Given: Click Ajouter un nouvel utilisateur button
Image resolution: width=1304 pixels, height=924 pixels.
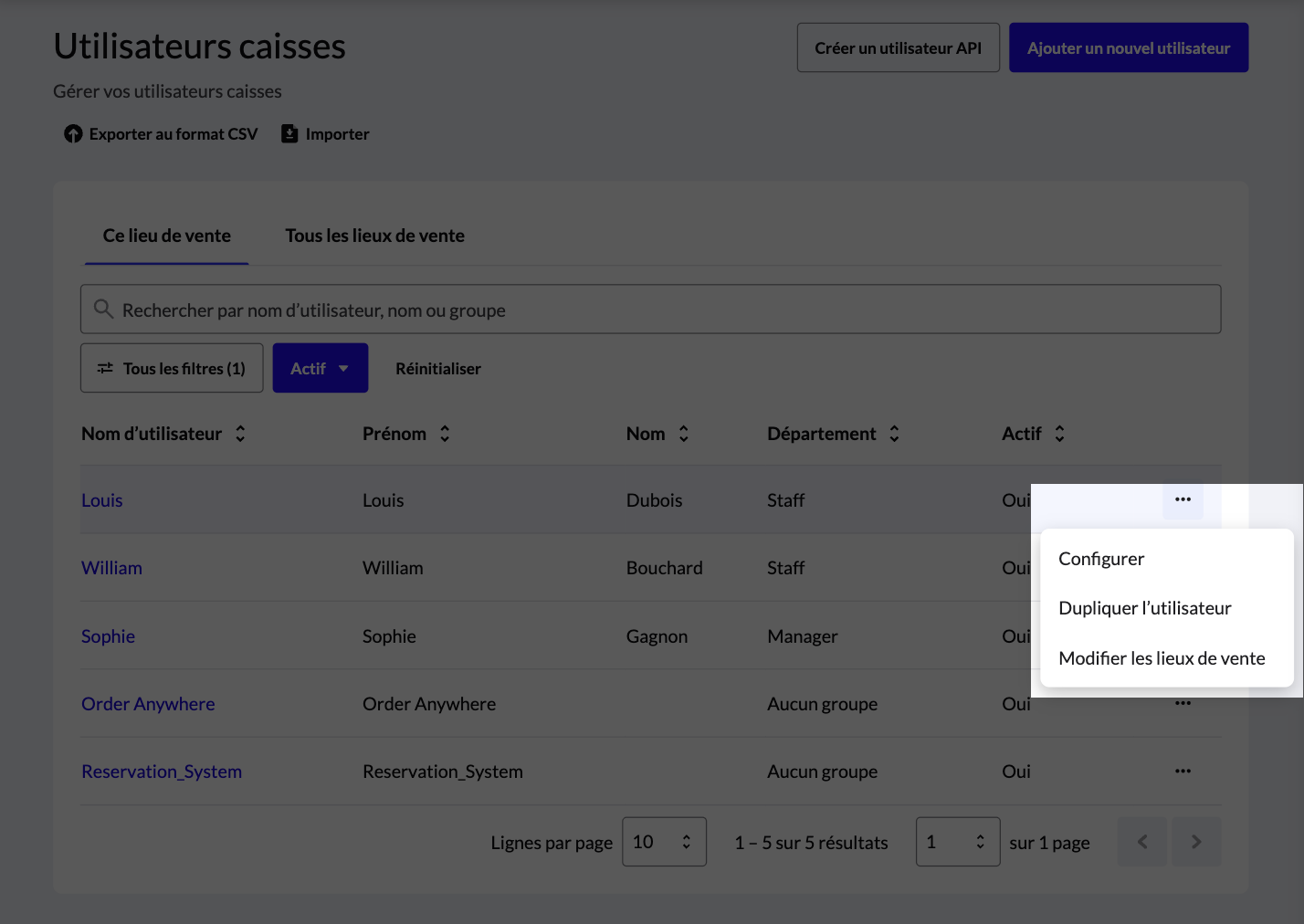Looking at the screenshot, I should point(1129,47).
